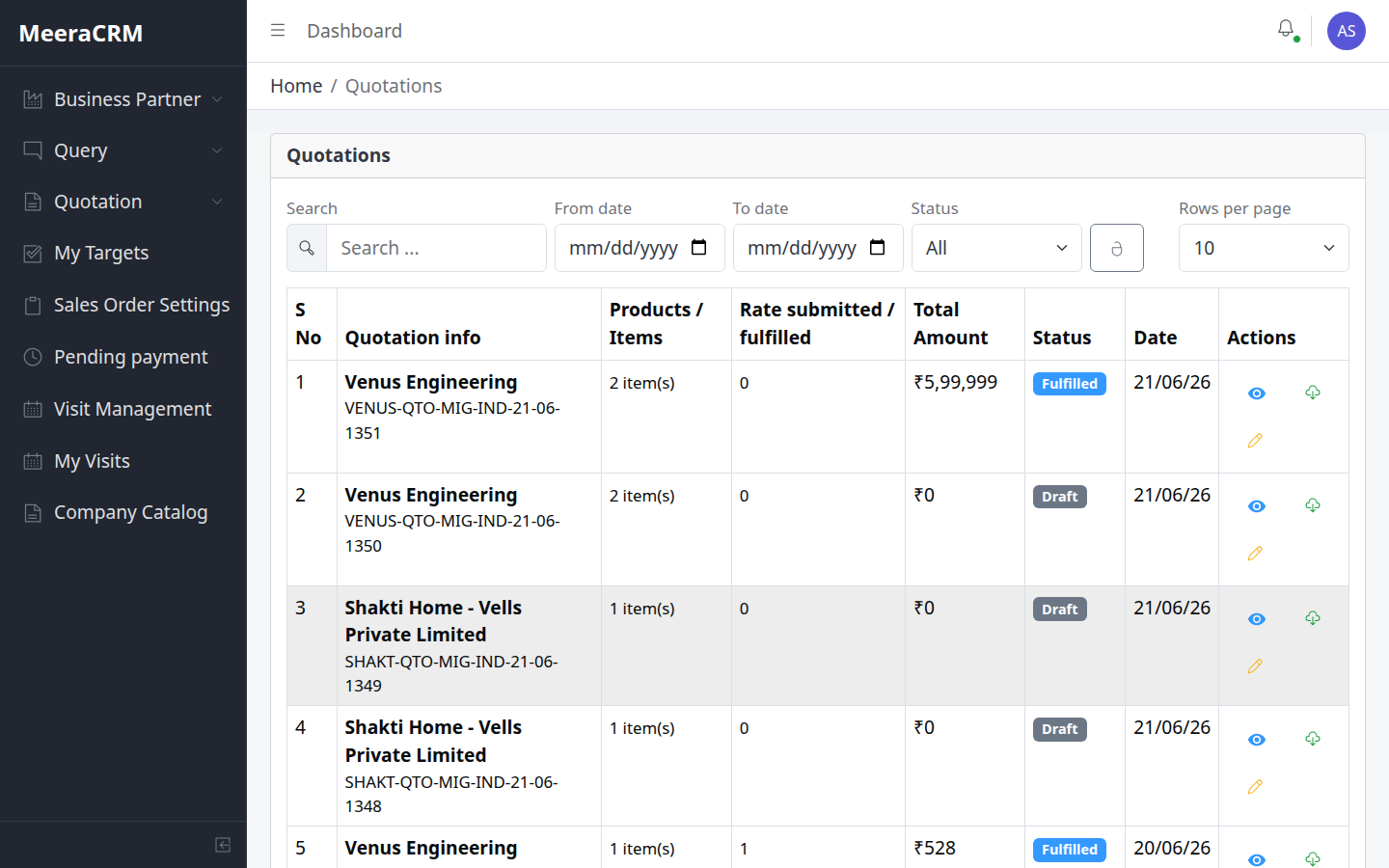Click the search magnifier icon

pos(307,248)
